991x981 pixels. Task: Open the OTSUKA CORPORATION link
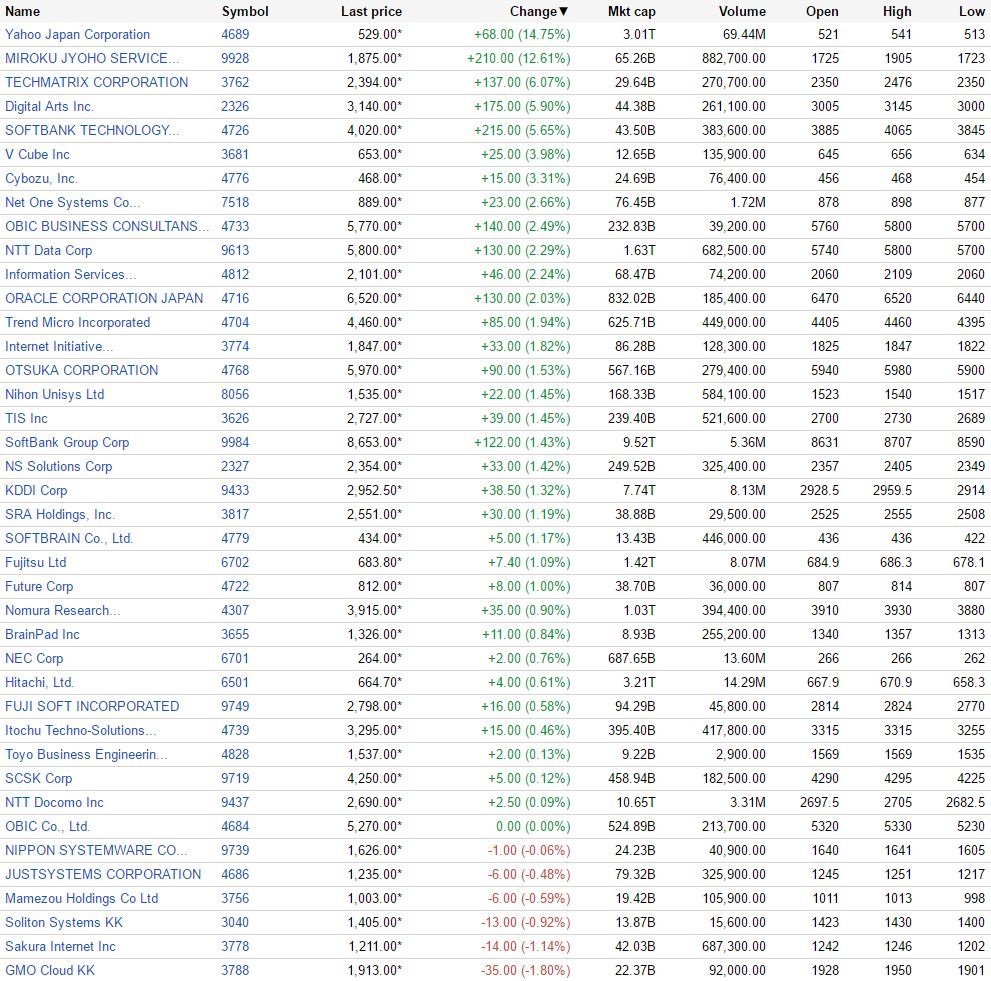click(x=82, y=371)
